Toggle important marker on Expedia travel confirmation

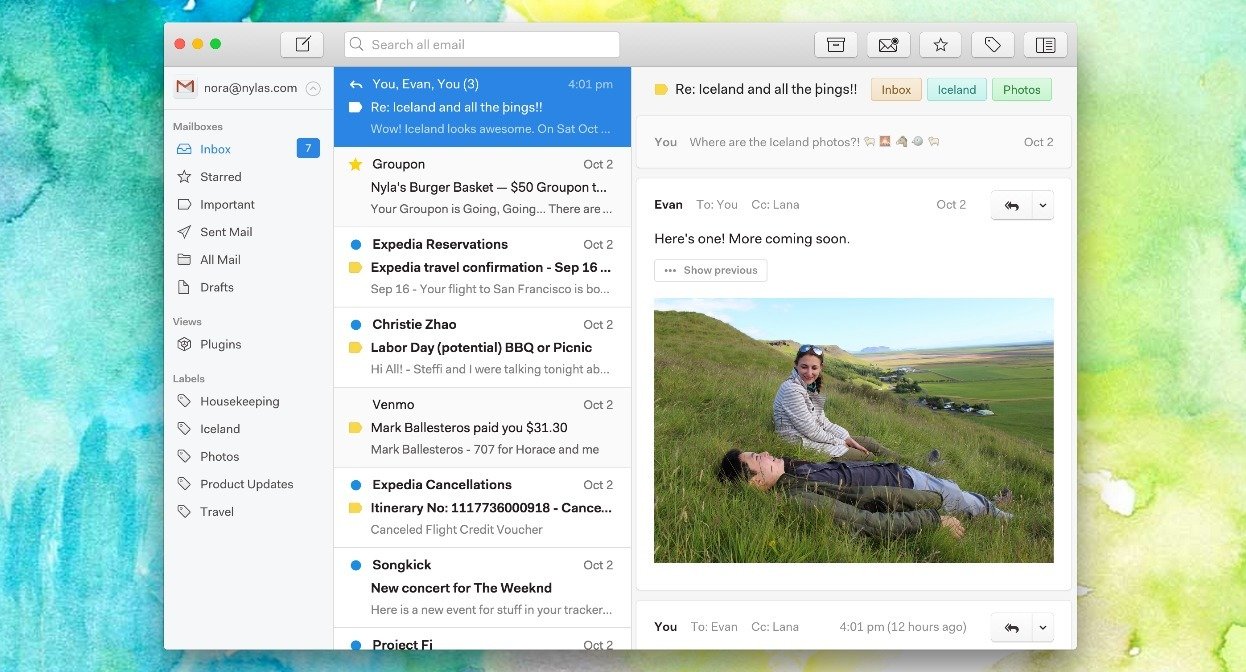click(x=355, y=267)
